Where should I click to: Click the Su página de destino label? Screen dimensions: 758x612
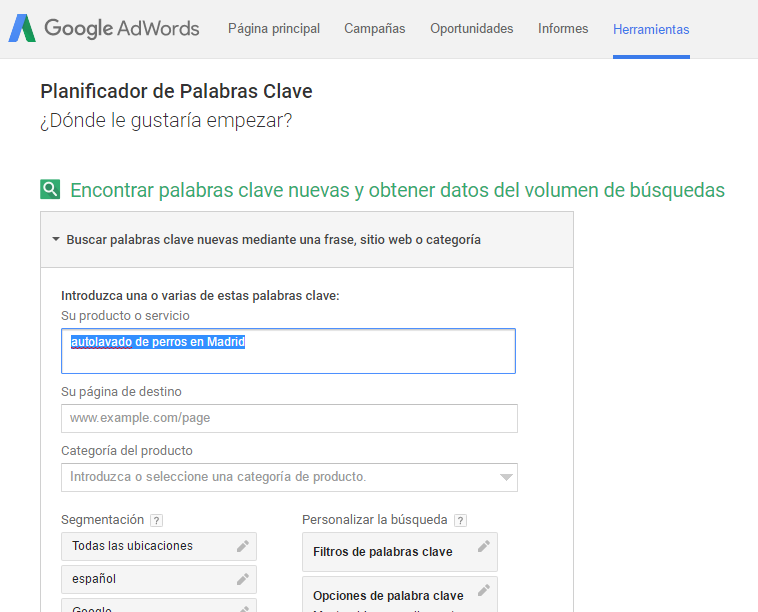coord(121,392)
